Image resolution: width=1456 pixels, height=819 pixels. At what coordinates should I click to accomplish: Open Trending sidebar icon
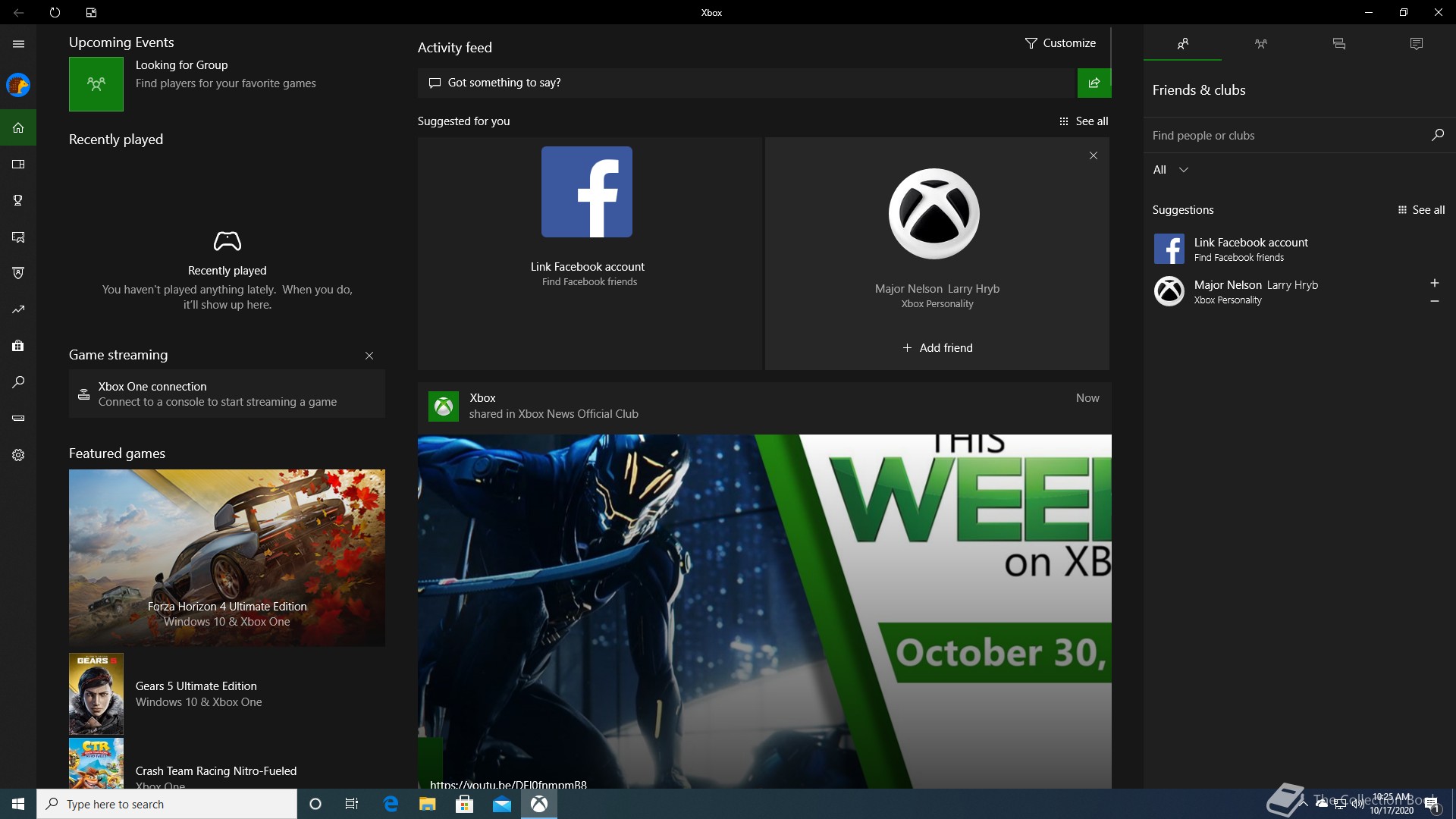click(18, 309)
